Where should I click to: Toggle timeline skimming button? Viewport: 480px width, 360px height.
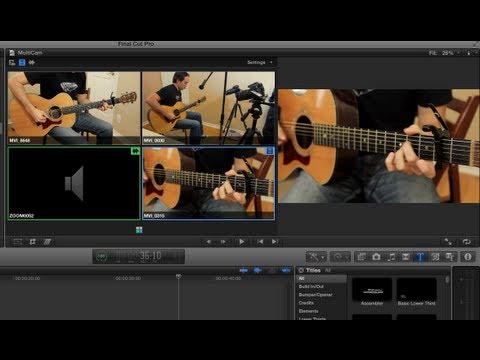click(x=243, y=270)
